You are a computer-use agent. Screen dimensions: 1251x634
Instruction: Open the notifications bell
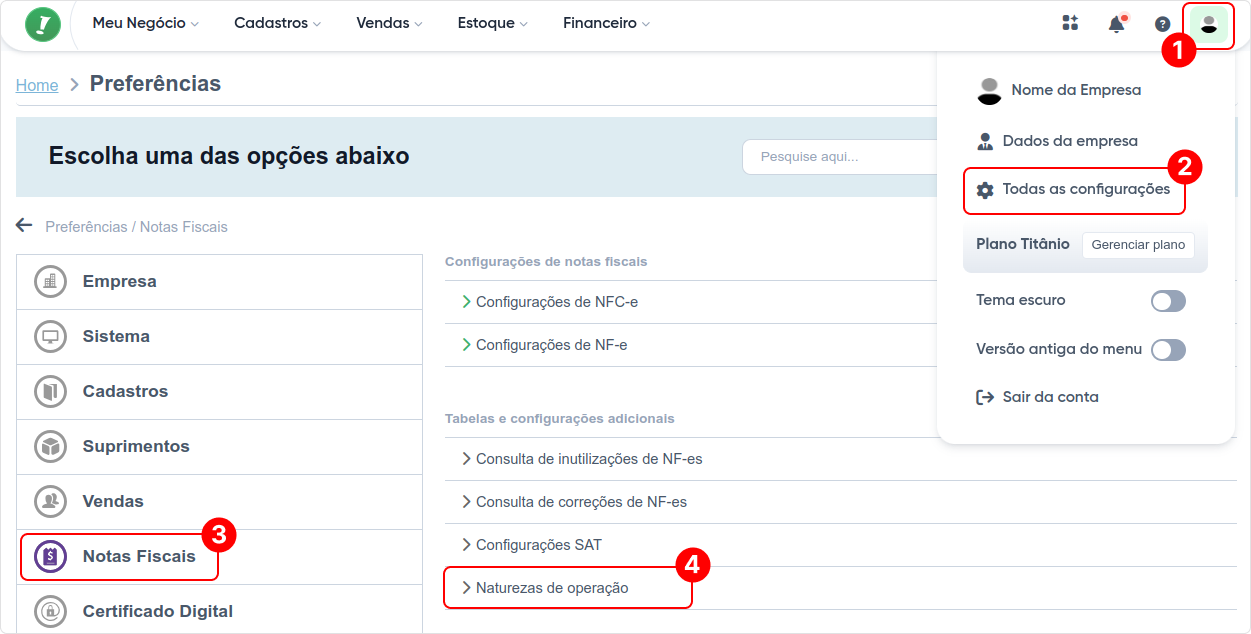[1116, 24]
